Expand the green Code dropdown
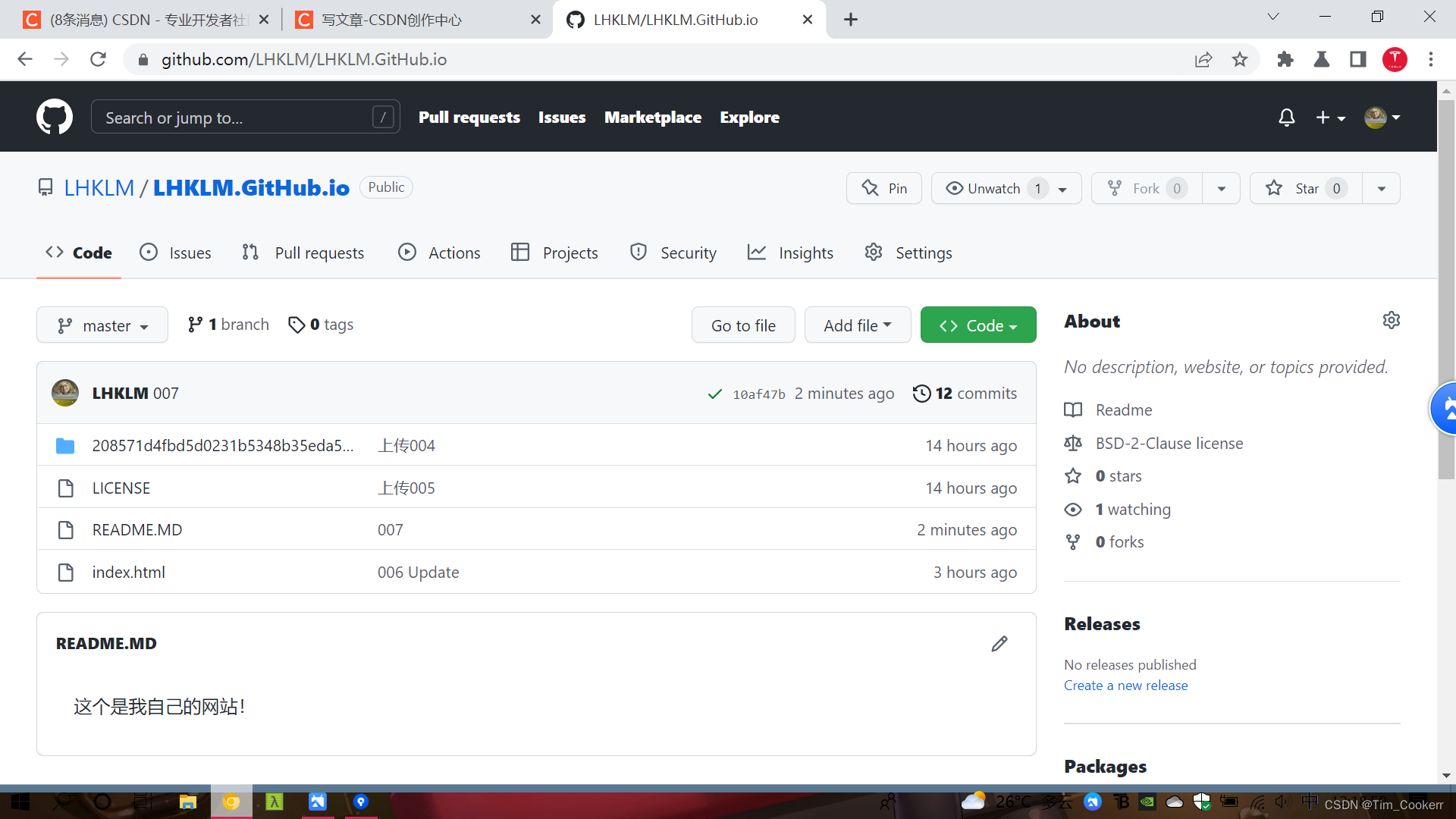 point(977,325)
